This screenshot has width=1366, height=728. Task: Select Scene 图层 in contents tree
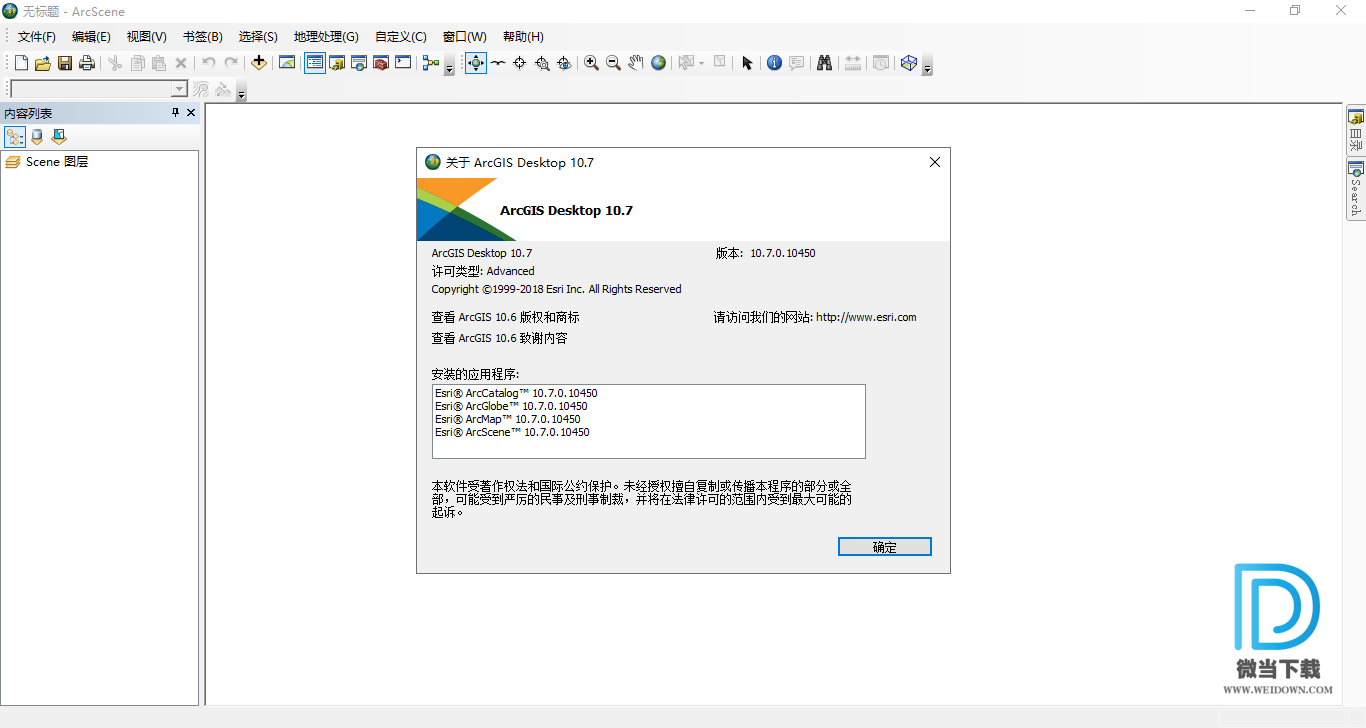click(57, 161)
